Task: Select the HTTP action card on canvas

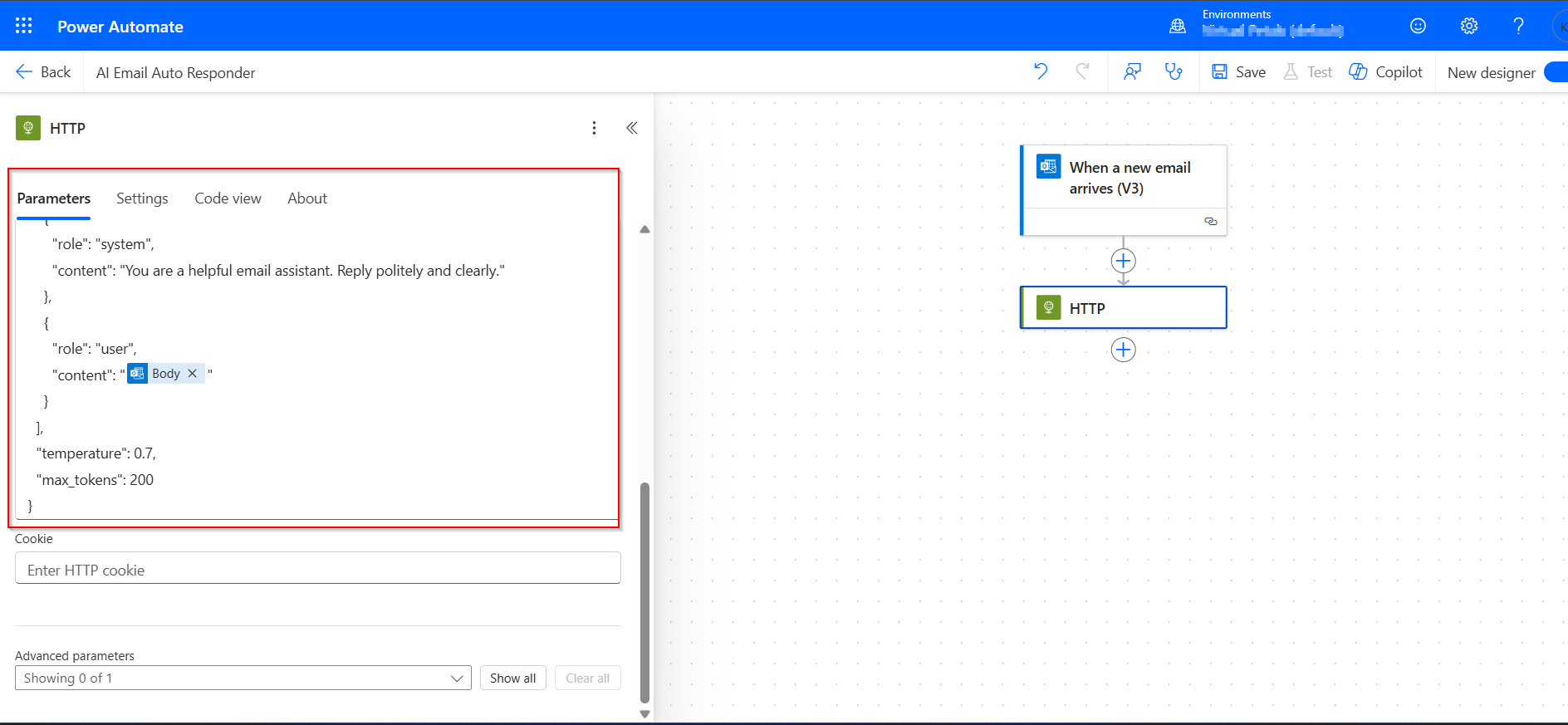Action: [1124, 308]
